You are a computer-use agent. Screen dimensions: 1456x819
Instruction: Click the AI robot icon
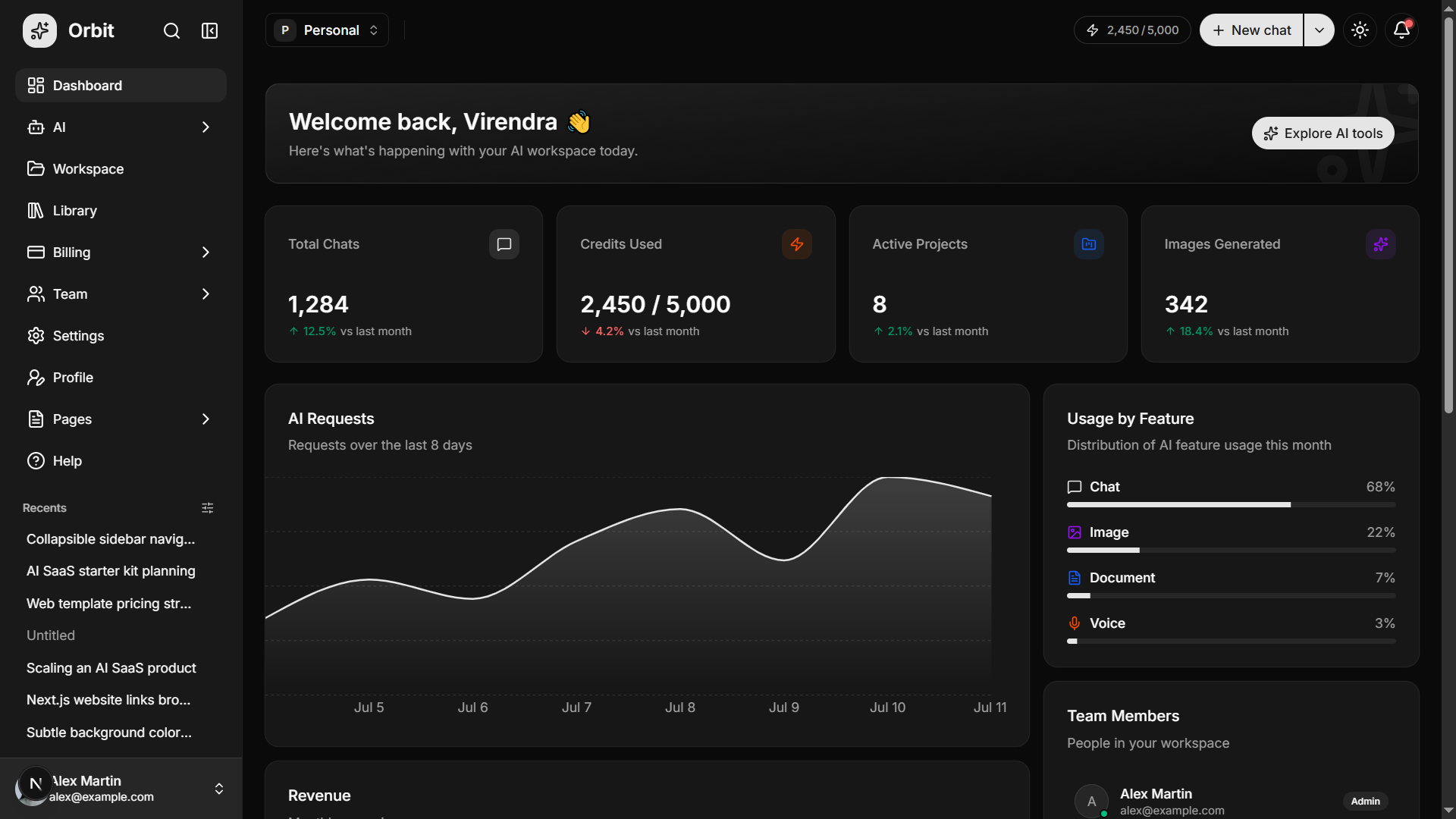click(x=36, y=127)
